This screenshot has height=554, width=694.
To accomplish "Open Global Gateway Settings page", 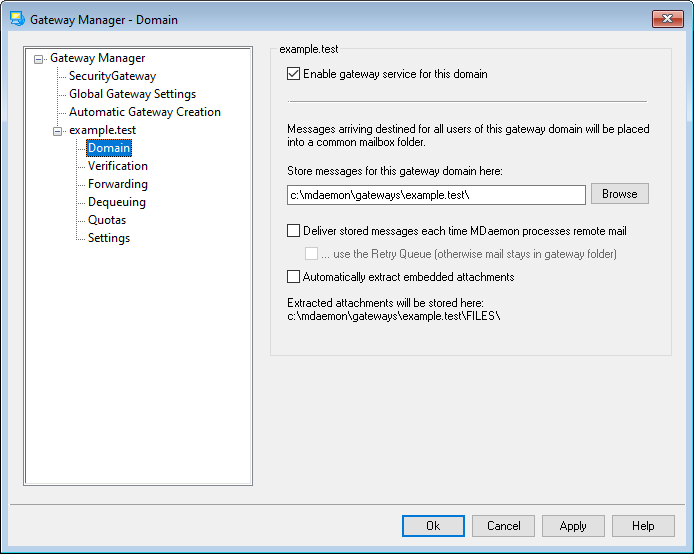I will tap(132, 94).
